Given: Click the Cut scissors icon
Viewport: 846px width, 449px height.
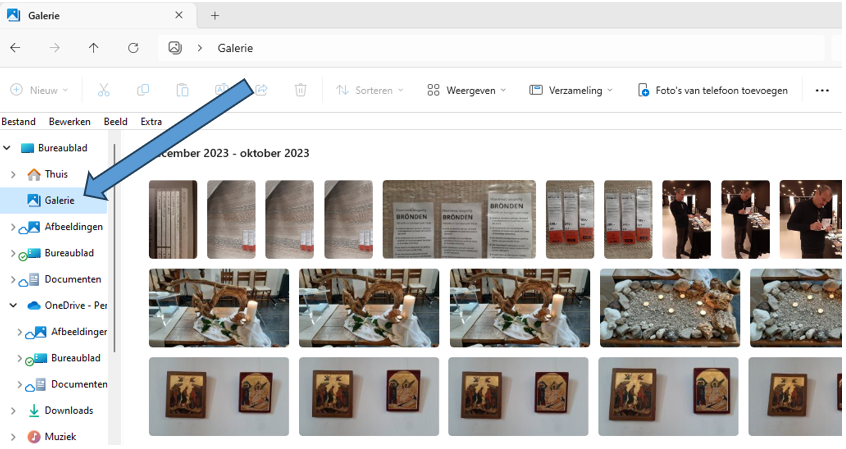Looking at the screenshot, I should (x=104, y=90).
